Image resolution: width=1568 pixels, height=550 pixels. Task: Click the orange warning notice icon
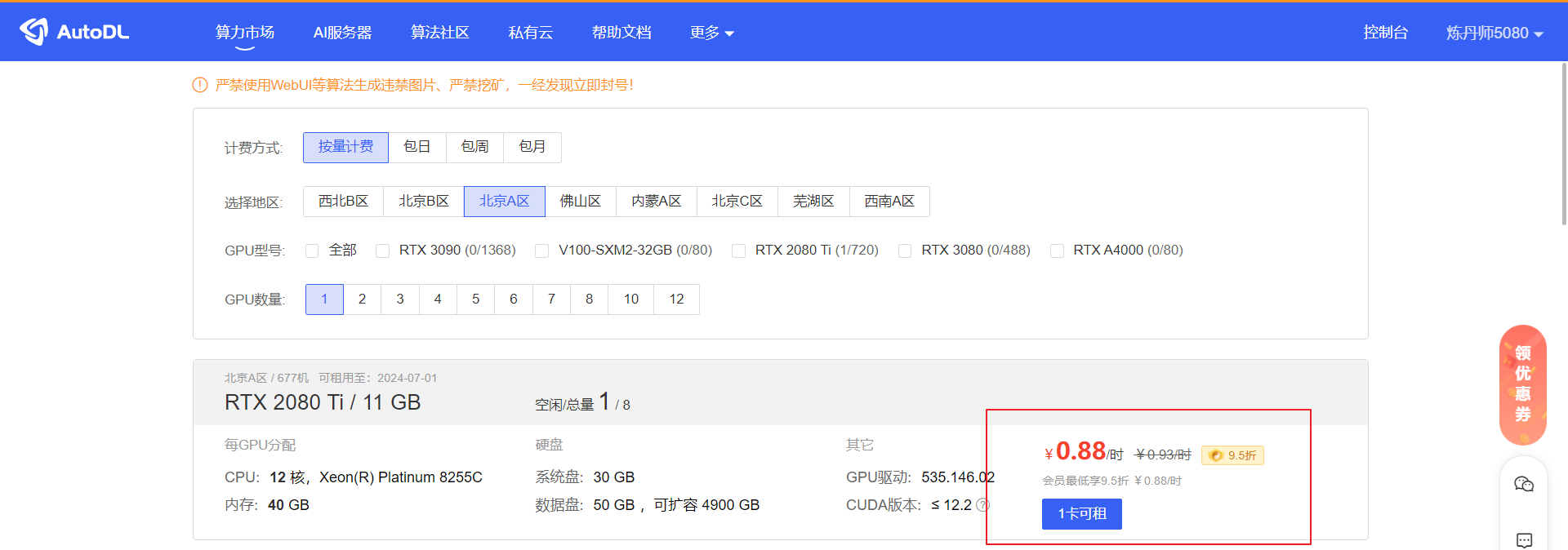click(200, 85)
